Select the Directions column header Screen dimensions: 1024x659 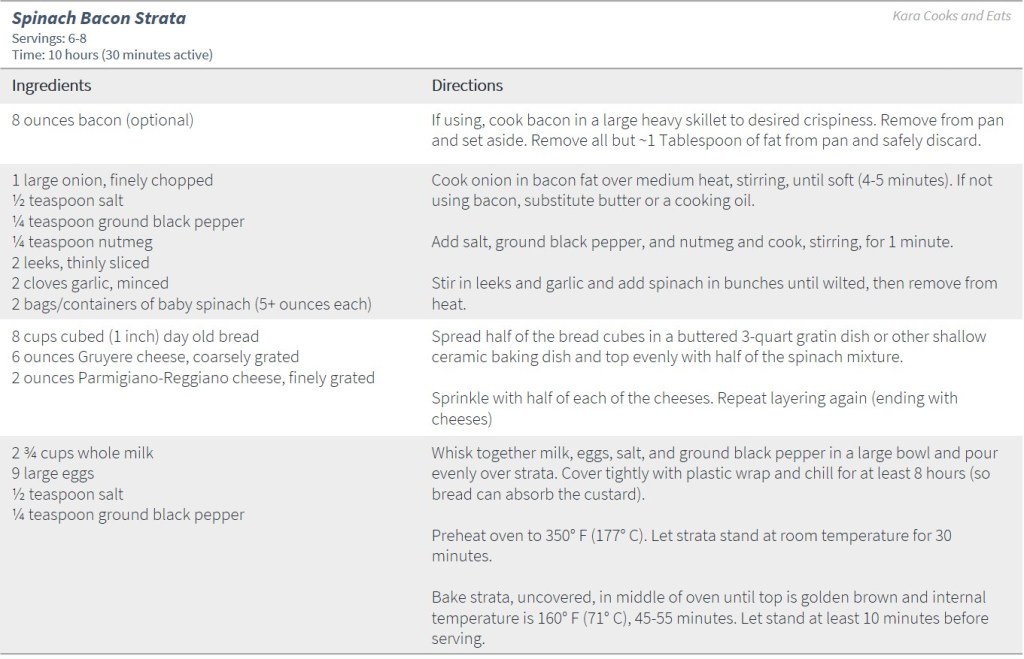[467, 86]
